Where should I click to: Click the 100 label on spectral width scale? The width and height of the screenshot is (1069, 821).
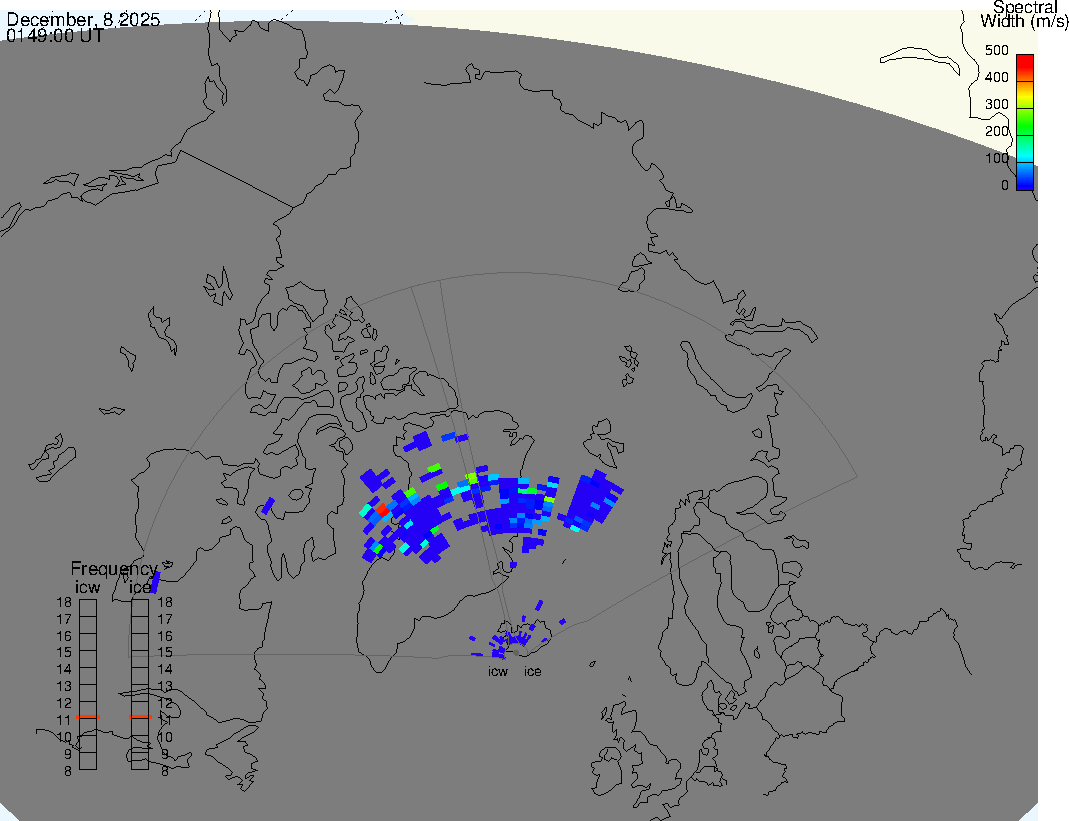(997, 158)
